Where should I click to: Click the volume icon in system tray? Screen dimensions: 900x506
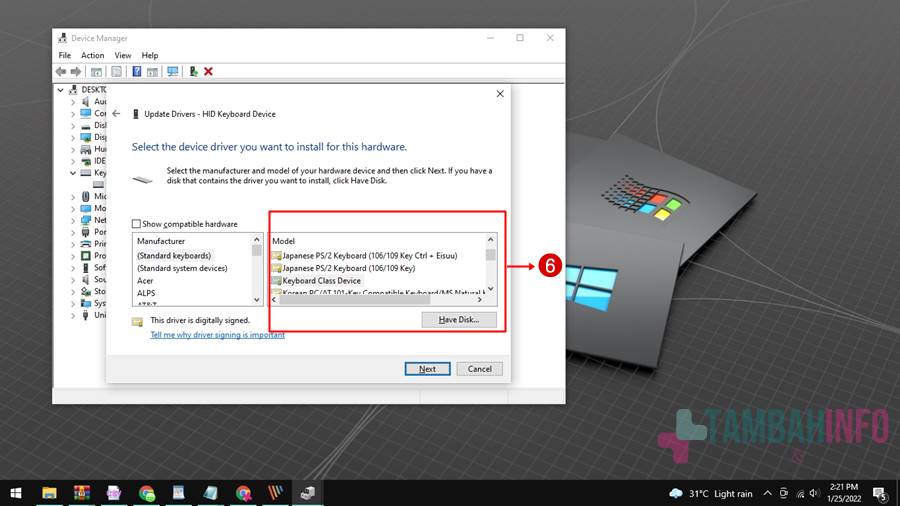[813, 493]
